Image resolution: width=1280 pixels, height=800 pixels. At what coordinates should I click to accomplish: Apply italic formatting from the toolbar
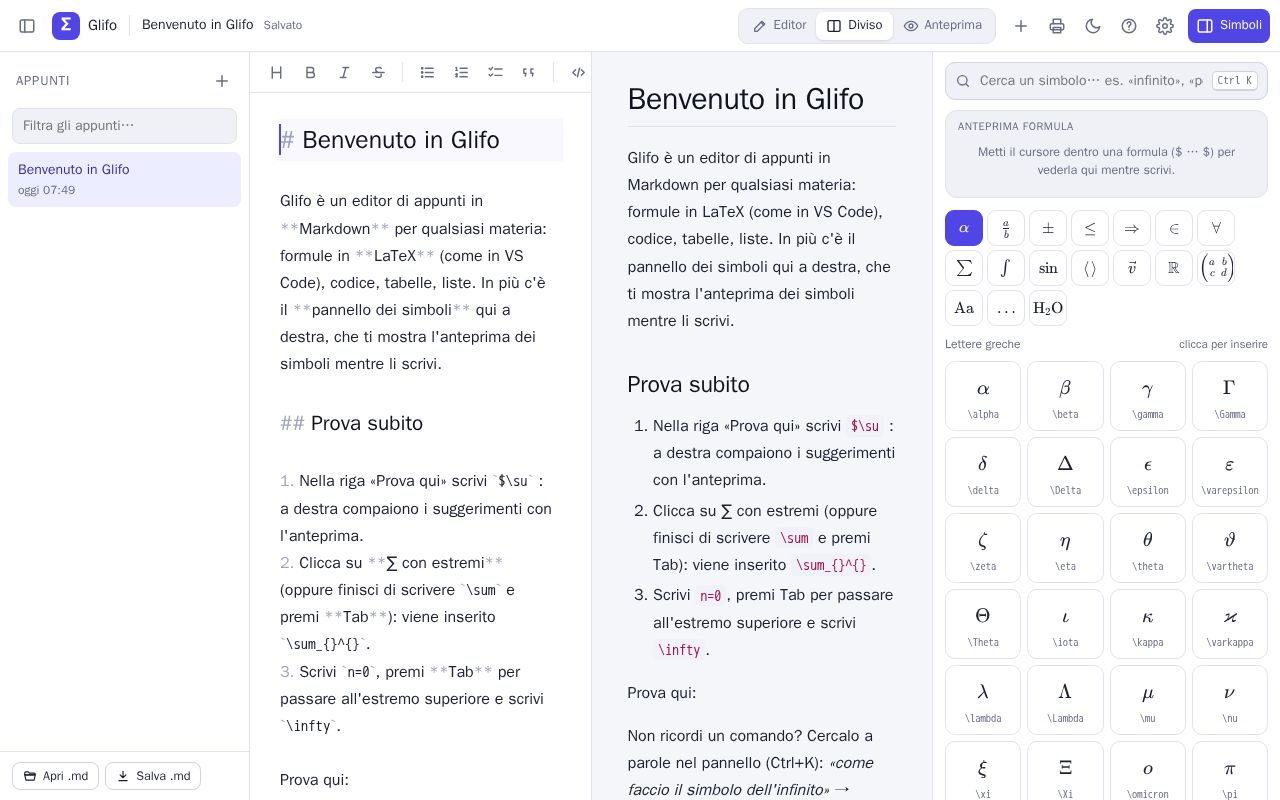344,72
